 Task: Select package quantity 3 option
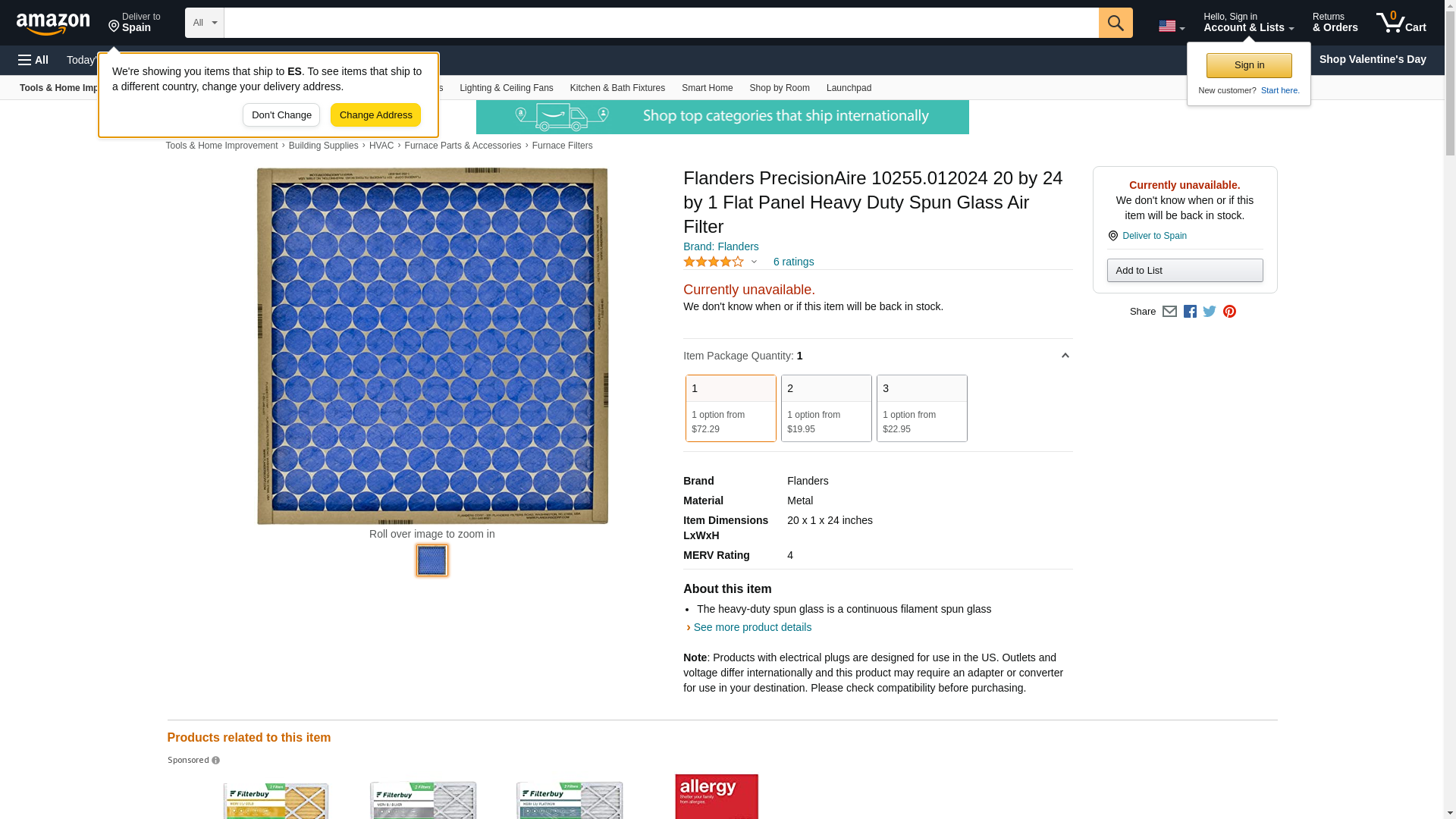(921, 408)
